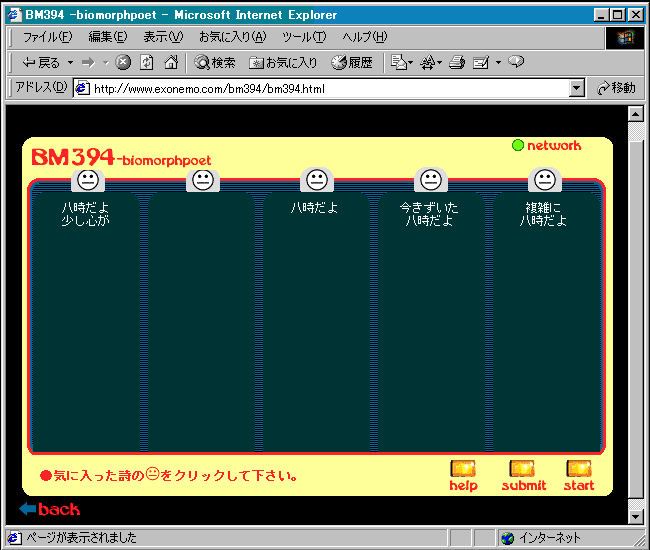Click the help button icon
The width and height of the screenshot is (650, 550).
463,469
